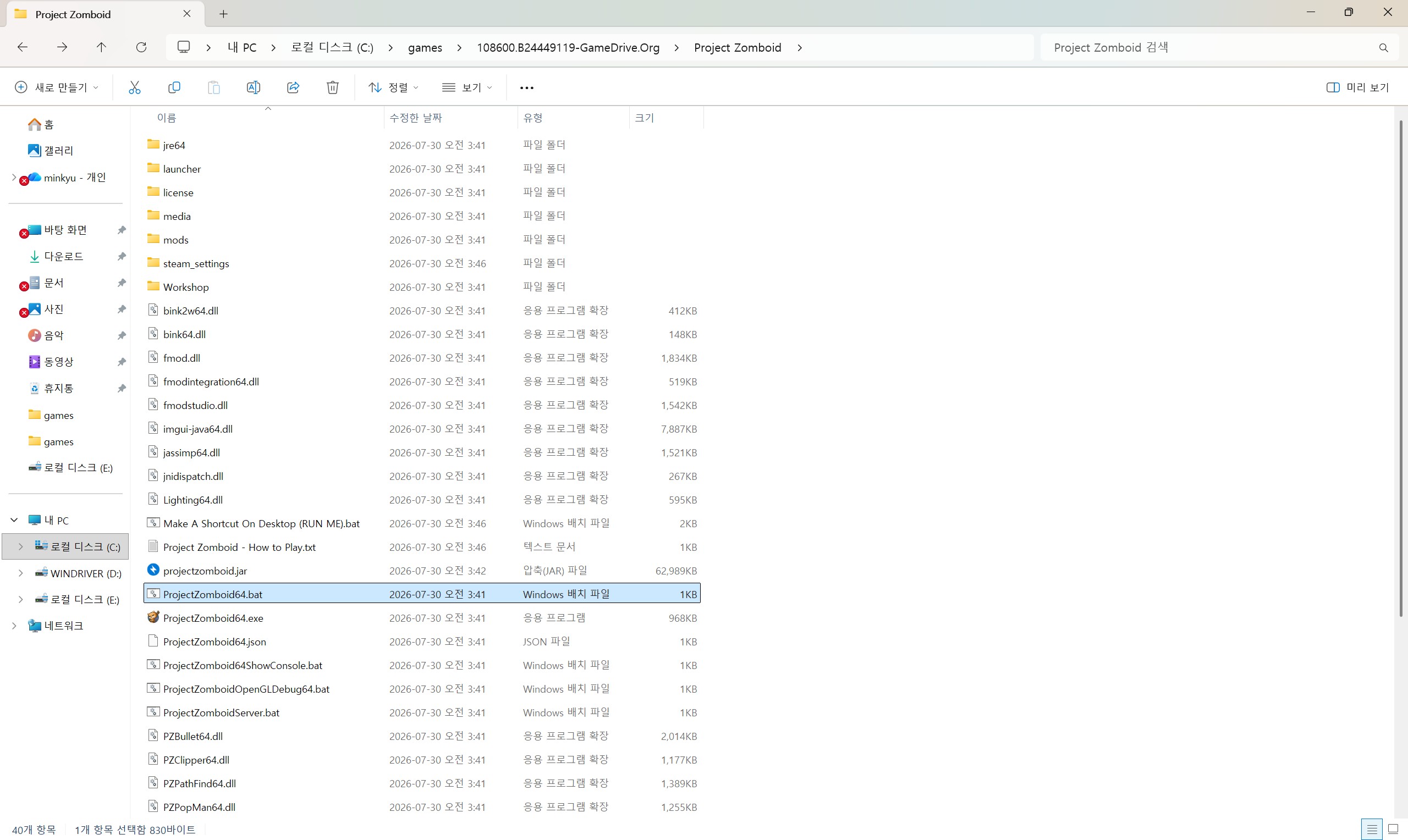Screen dimensions: 1408x840
Task: Open the 보기 view dropdown
Action: coord(467,87)
